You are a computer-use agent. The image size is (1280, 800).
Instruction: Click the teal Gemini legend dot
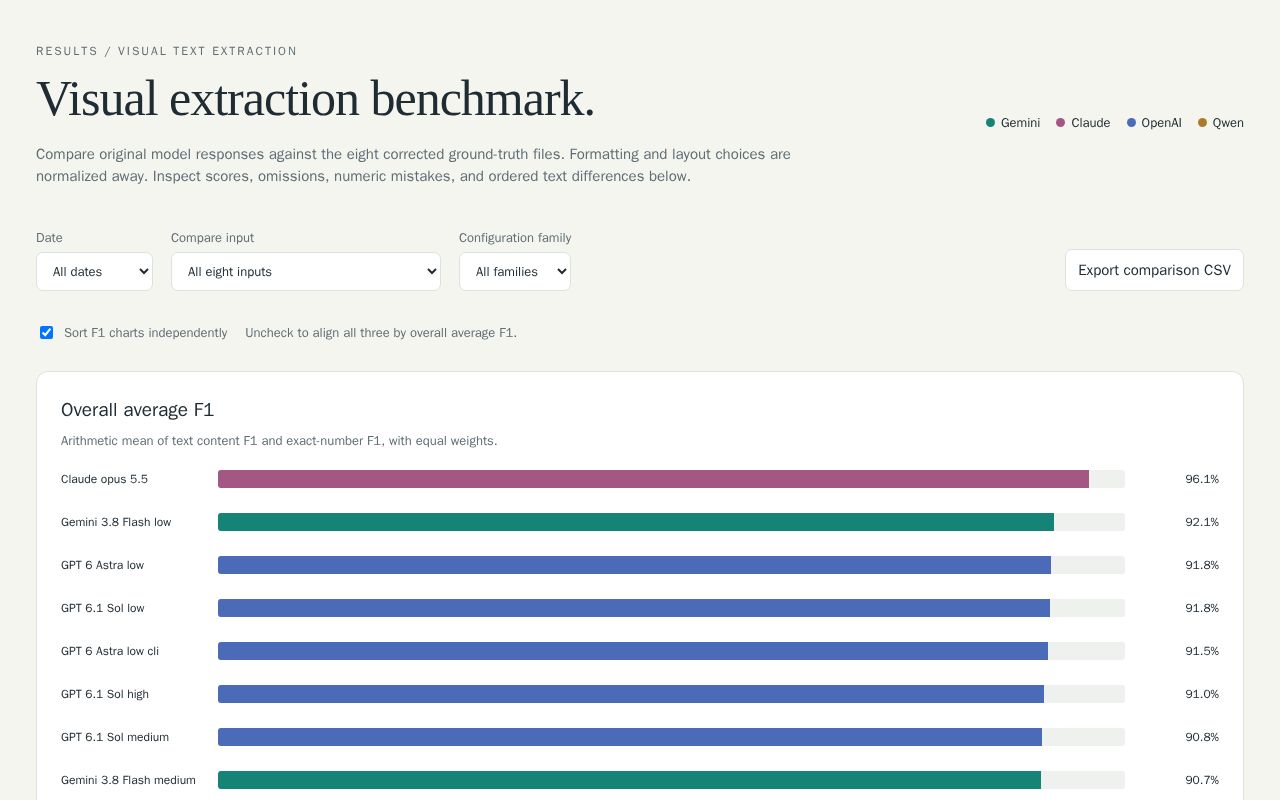(x=991, y=123)
